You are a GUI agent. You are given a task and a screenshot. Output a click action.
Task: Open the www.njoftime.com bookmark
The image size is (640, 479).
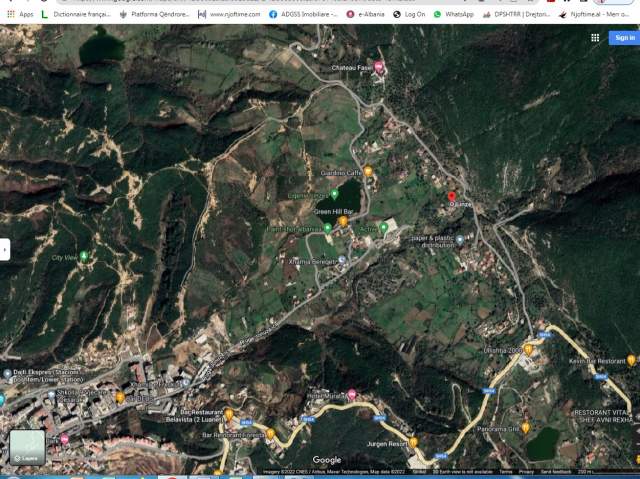pyautogui.click(x=229, y=14)
